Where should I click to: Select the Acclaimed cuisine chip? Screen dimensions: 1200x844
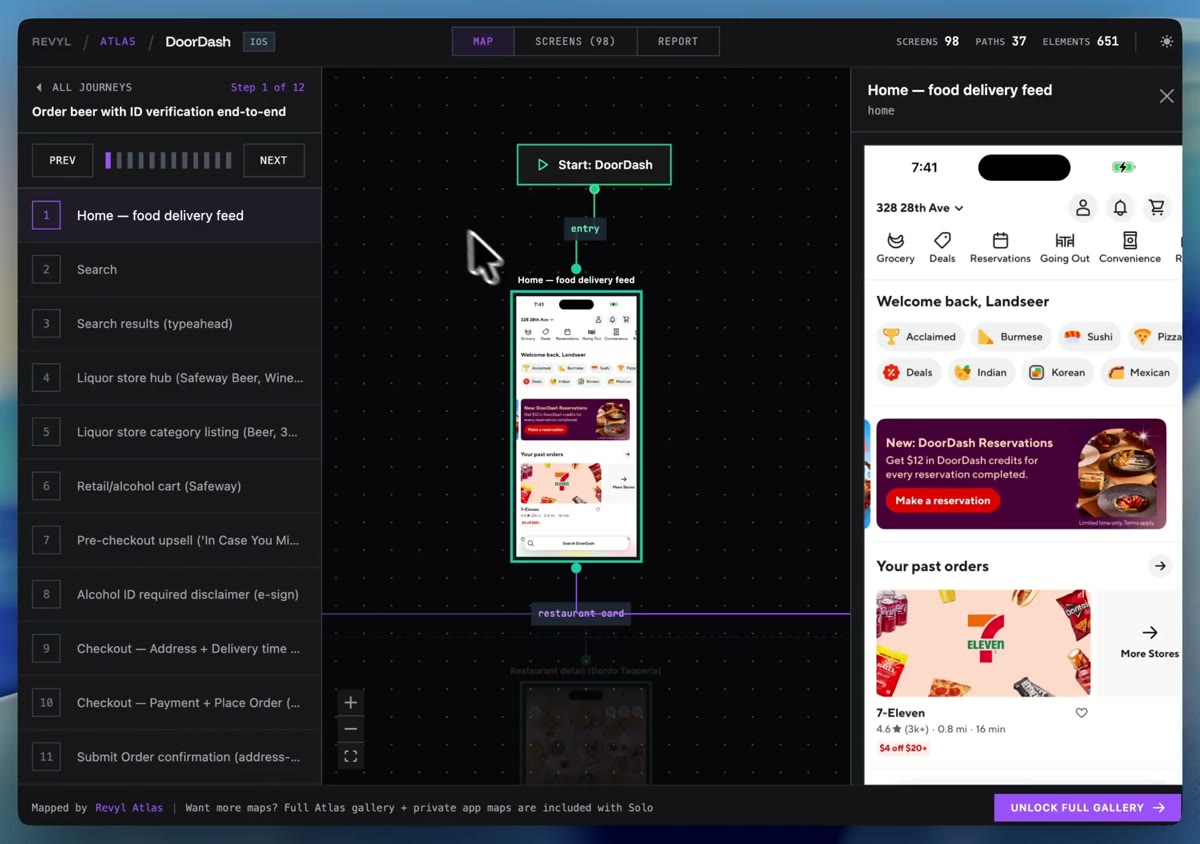click(x=920, y=337)
